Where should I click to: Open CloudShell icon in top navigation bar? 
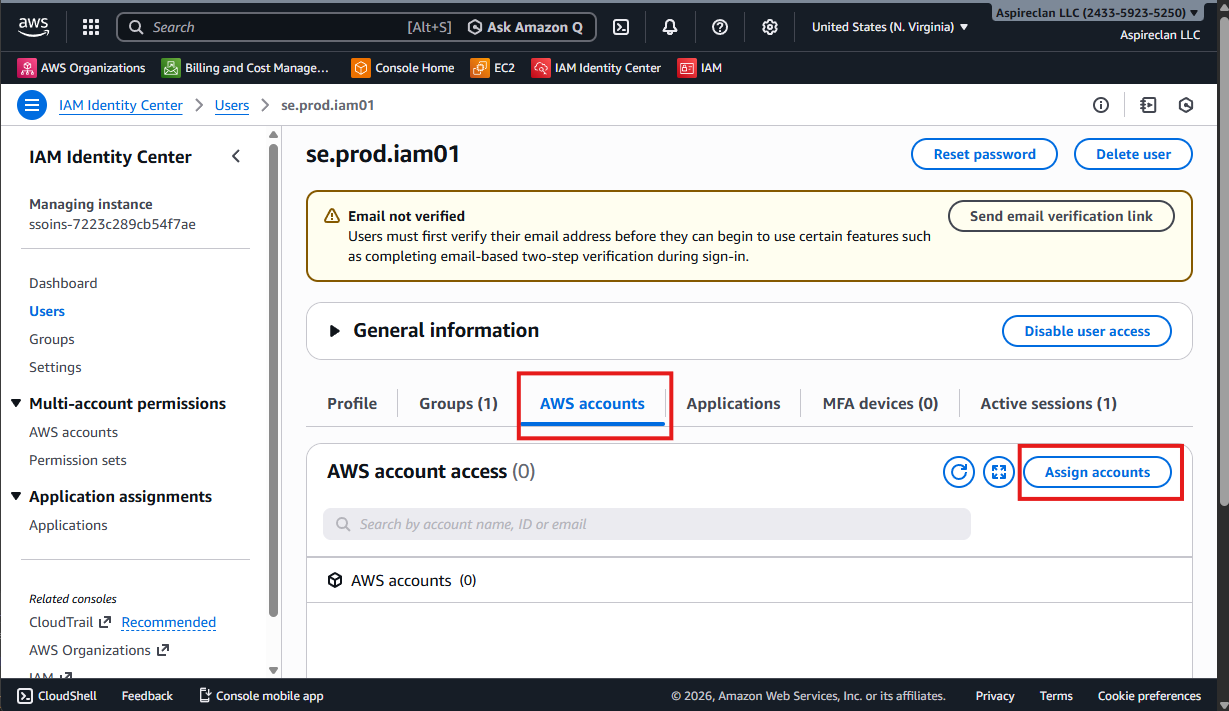[x=621, y=27]
